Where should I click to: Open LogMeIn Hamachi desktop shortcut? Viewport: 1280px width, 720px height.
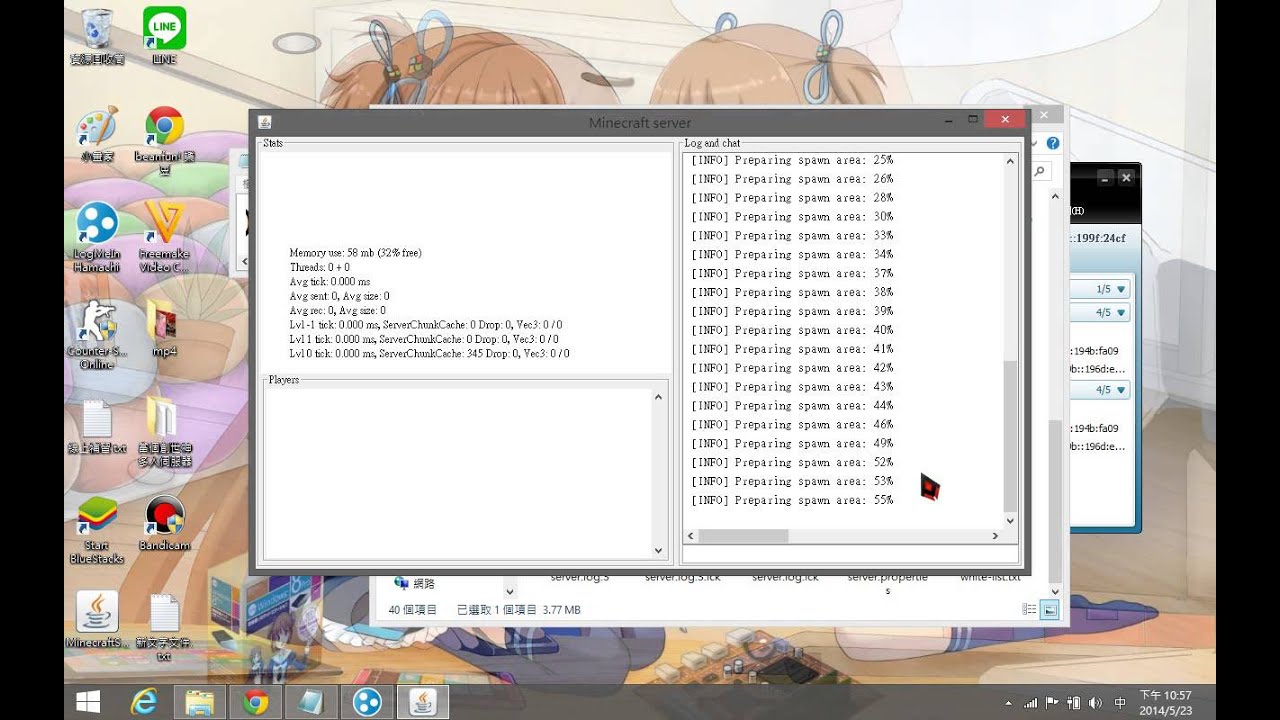pos(97,237)
